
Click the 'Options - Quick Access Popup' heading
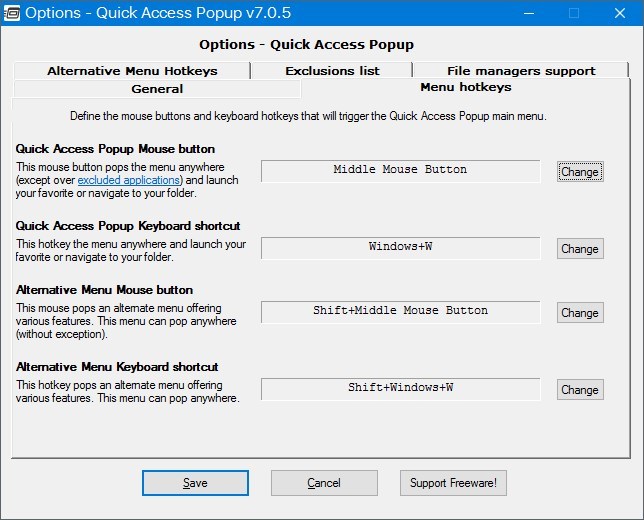pyautogui.click(x=306, y=44)
